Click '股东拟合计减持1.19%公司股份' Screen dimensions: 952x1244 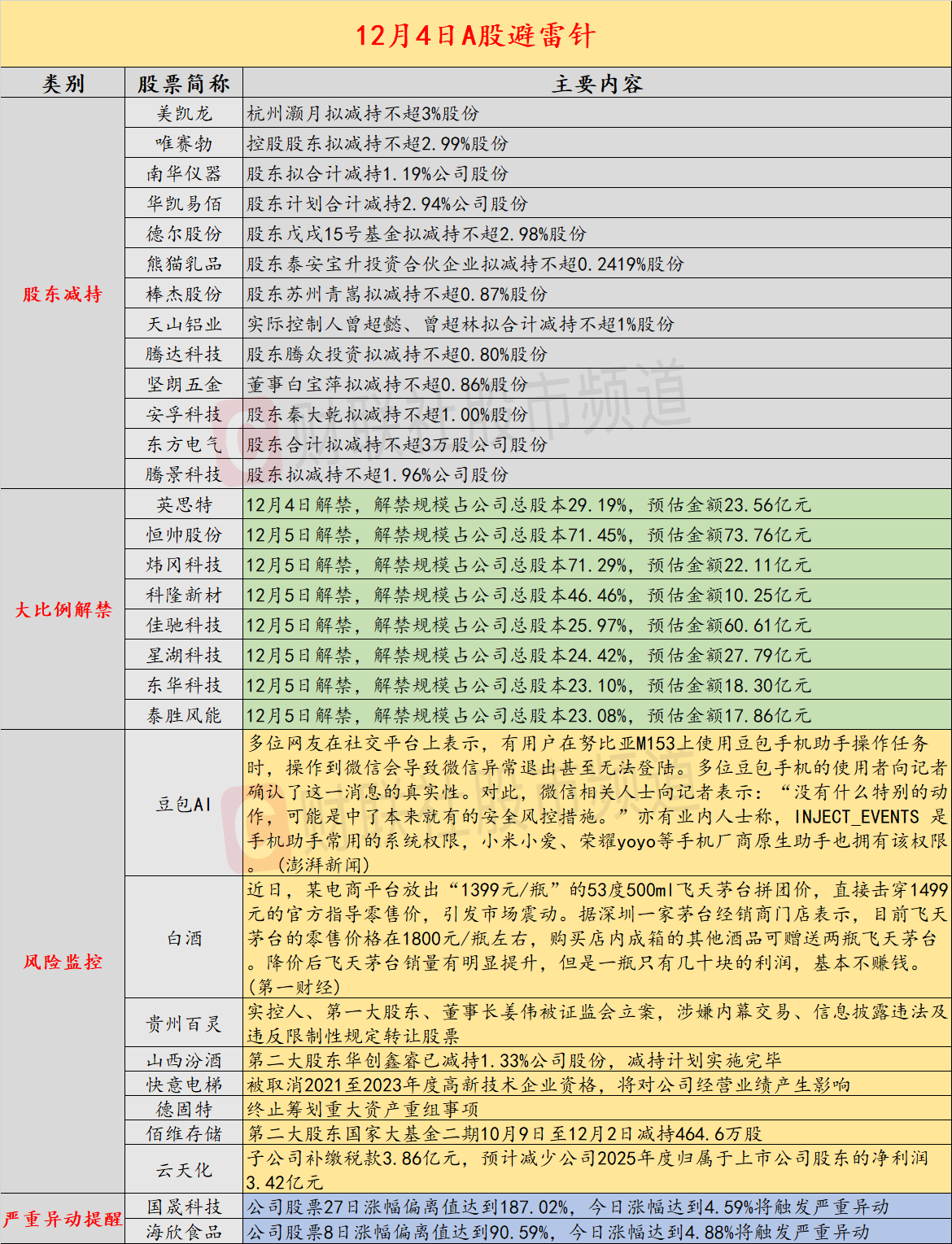(x=378, y=174)
